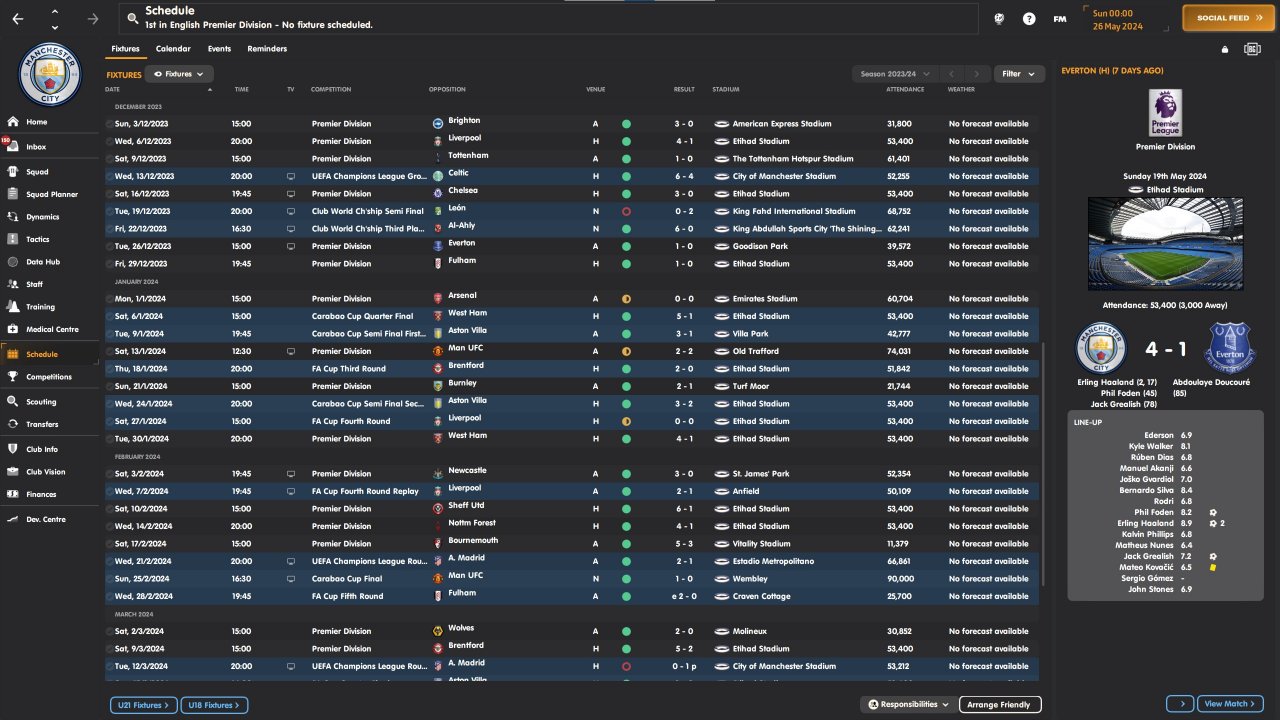Open U21 Fixtures
This screenshot has width=1280, height=720.
(x=144, y=705)
